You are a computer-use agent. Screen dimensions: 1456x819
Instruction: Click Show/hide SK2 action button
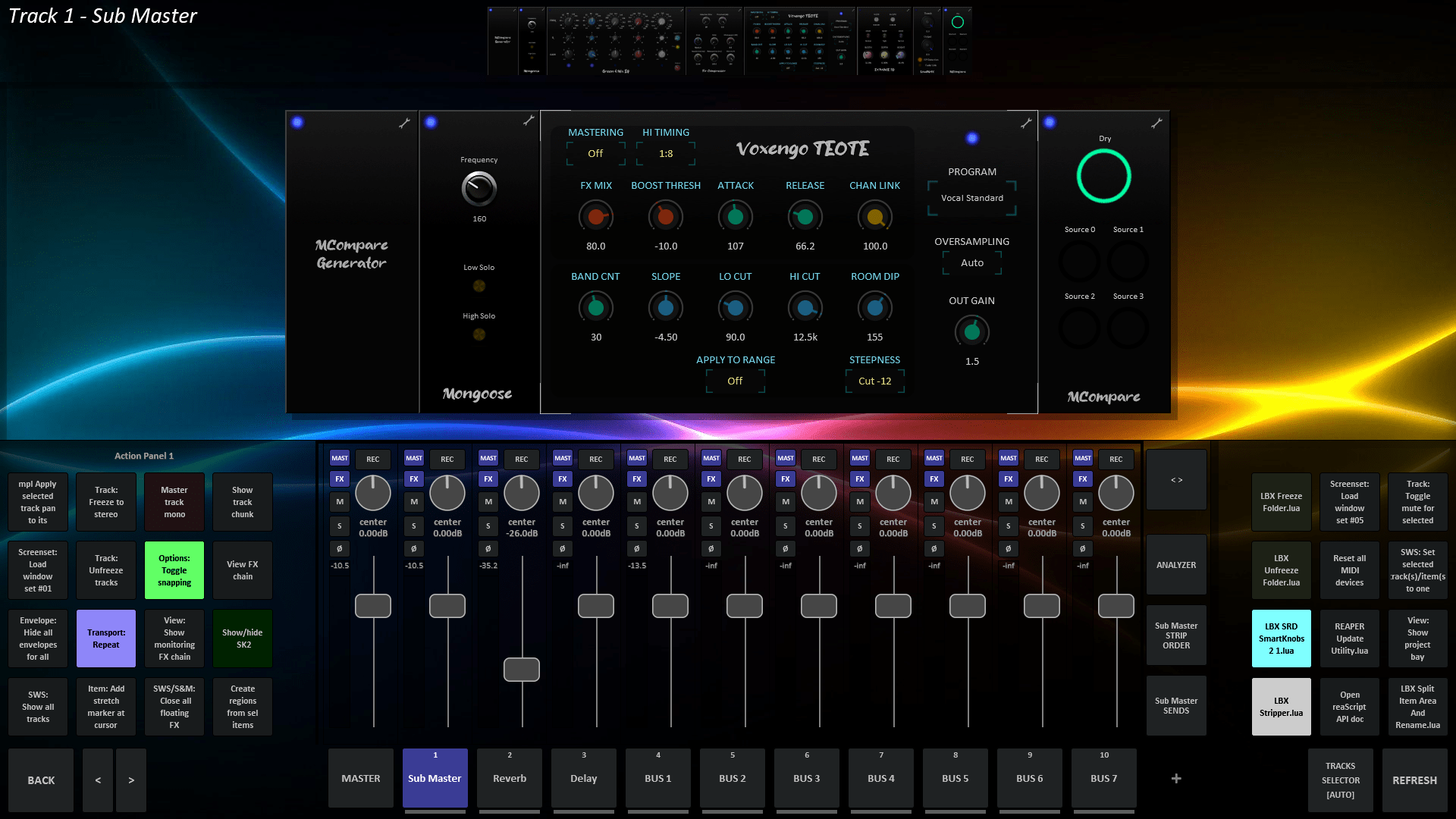[x=243, y=639]
